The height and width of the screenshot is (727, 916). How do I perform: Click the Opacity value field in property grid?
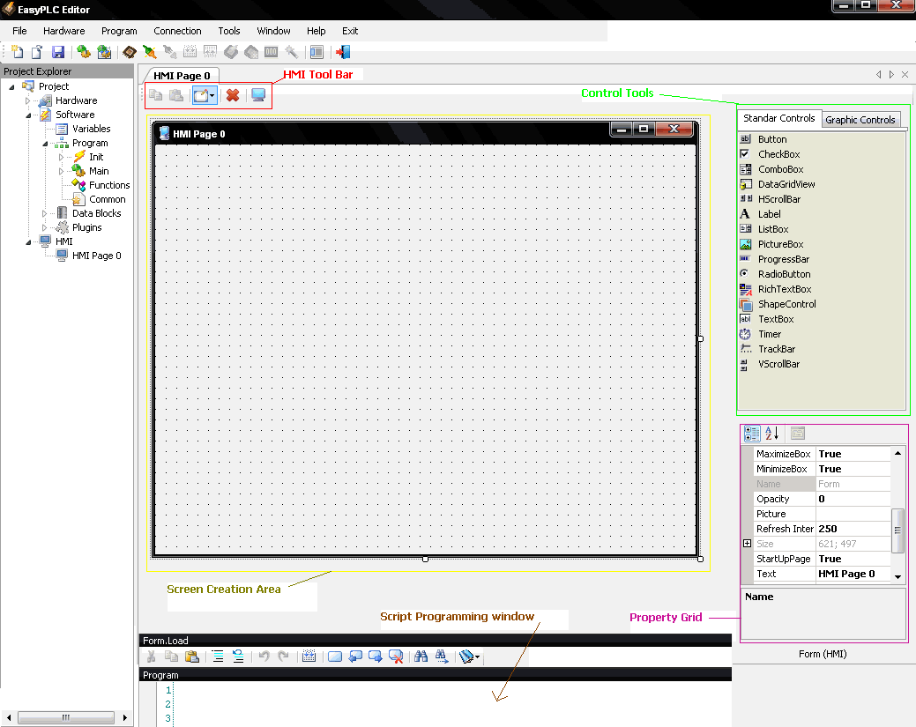[x=852, y=499]
